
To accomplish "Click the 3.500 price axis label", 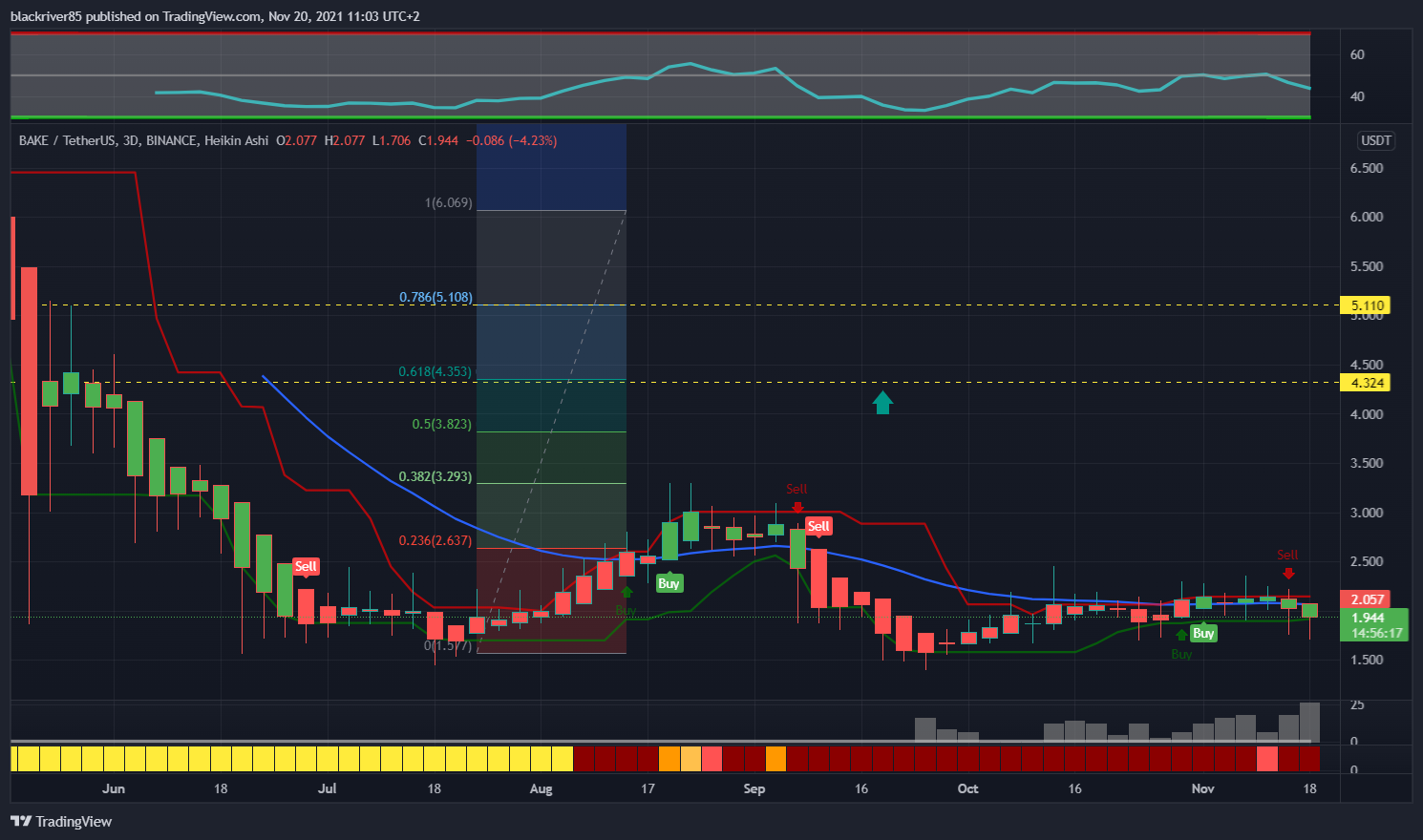I will point(1367,463).
